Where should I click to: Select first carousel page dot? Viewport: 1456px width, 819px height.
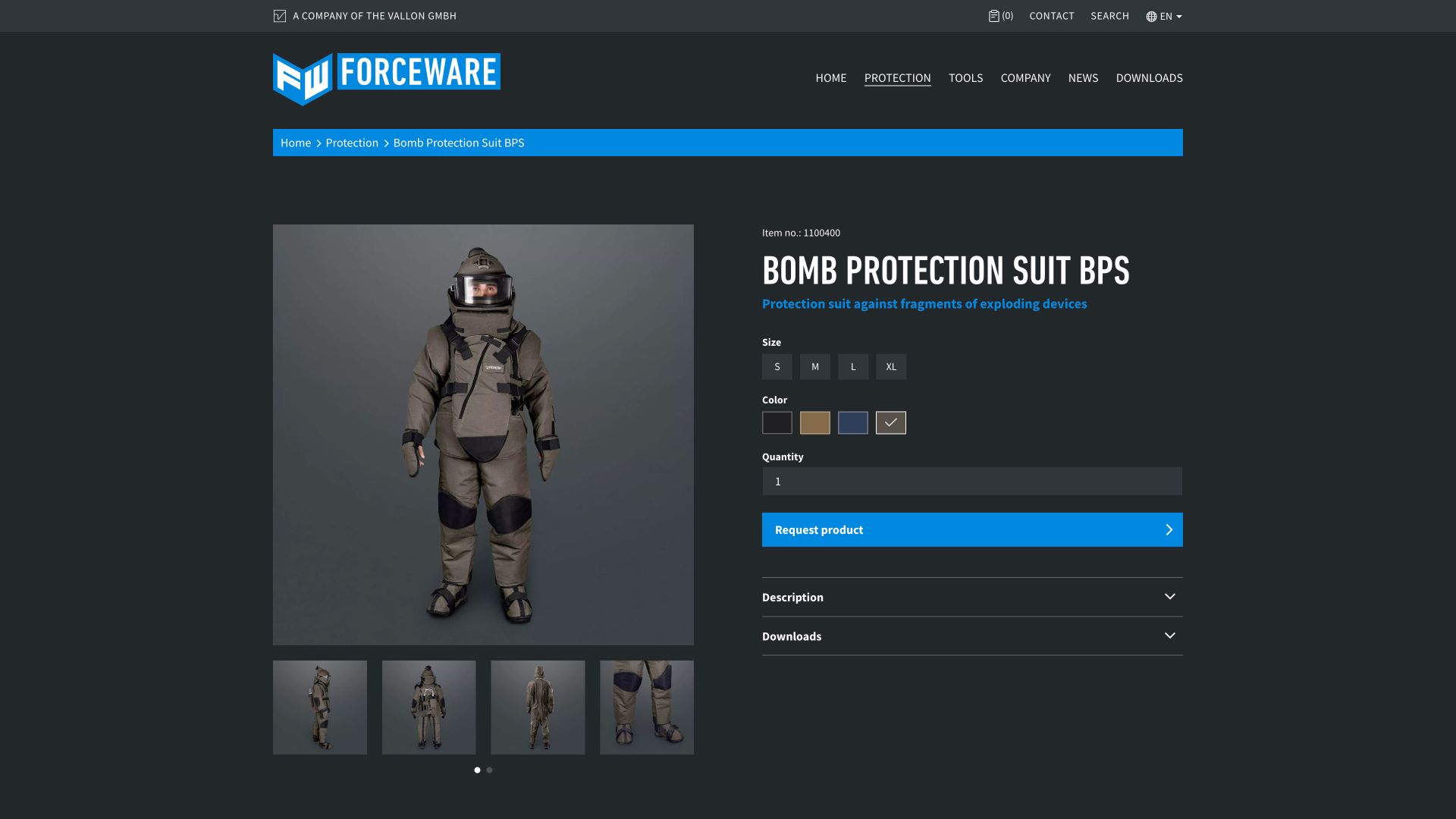[477, 770]
